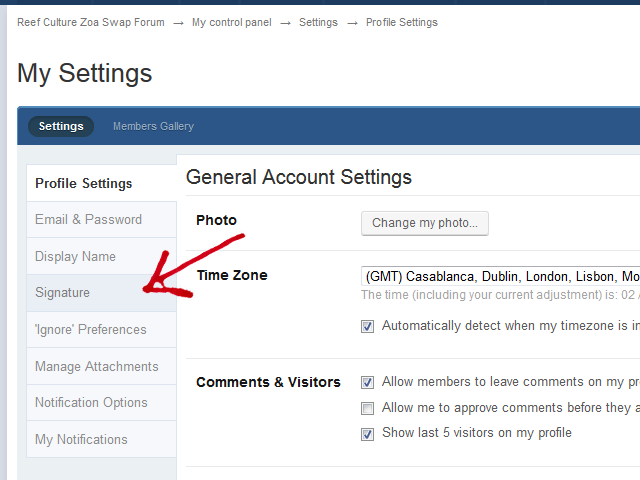This screenshot has width=640, height=480.
Task: Enable approve comments before they appear
Action: tap(368, 408)
